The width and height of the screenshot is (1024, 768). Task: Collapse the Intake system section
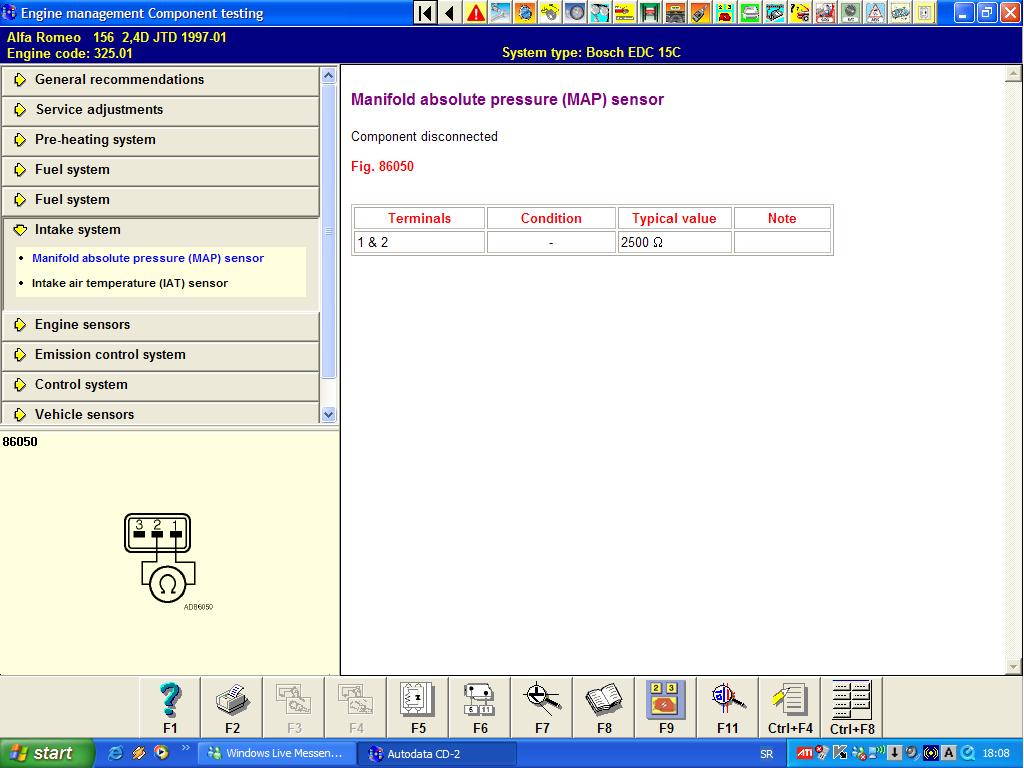[160, 230]
